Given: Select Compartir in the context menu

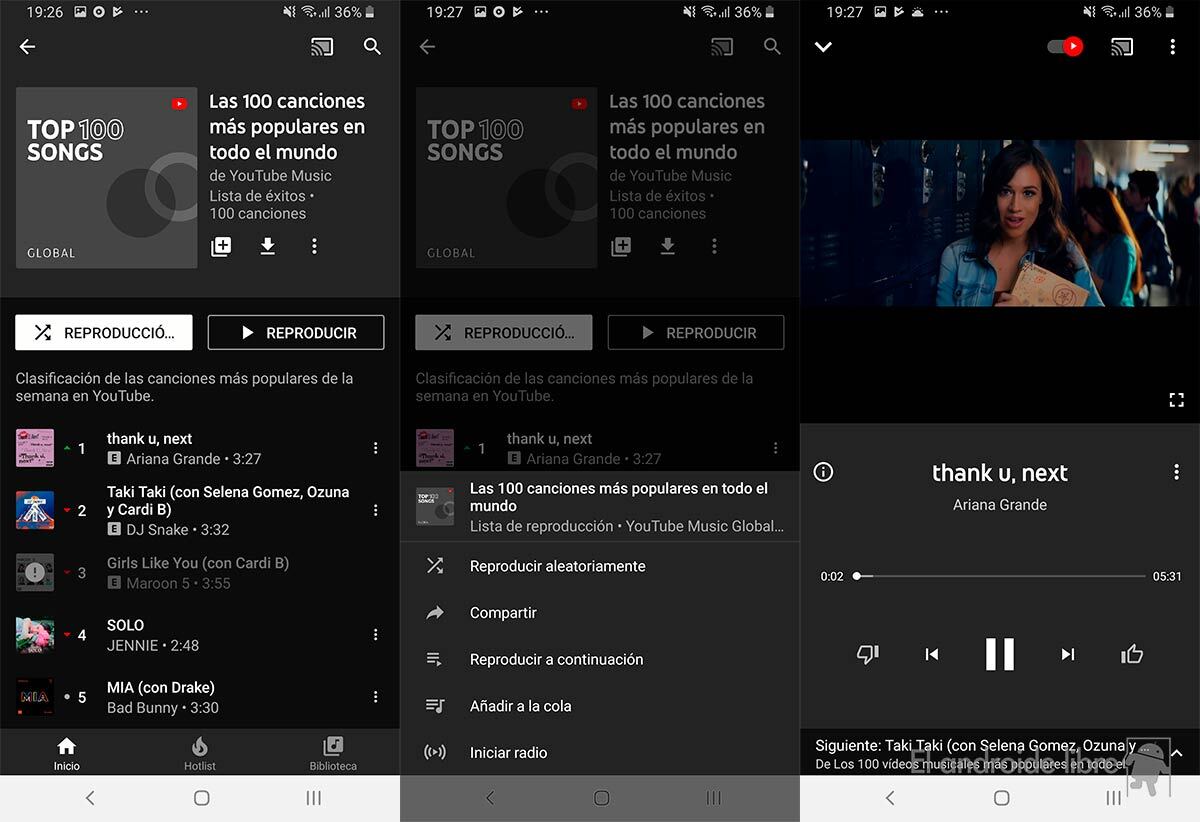Looking at the screenshot, I should (x=600, y=613).
